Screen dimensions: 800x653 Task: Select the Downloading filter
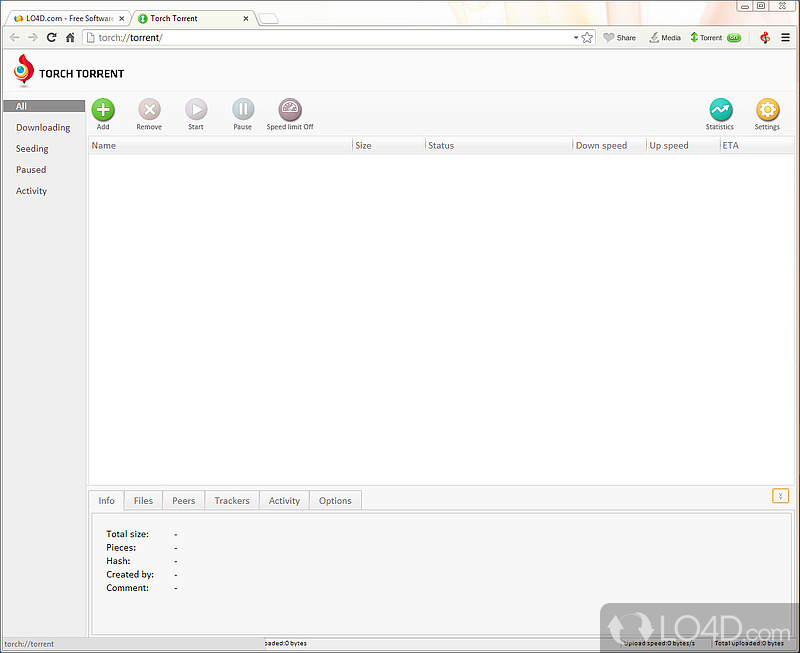43,128
